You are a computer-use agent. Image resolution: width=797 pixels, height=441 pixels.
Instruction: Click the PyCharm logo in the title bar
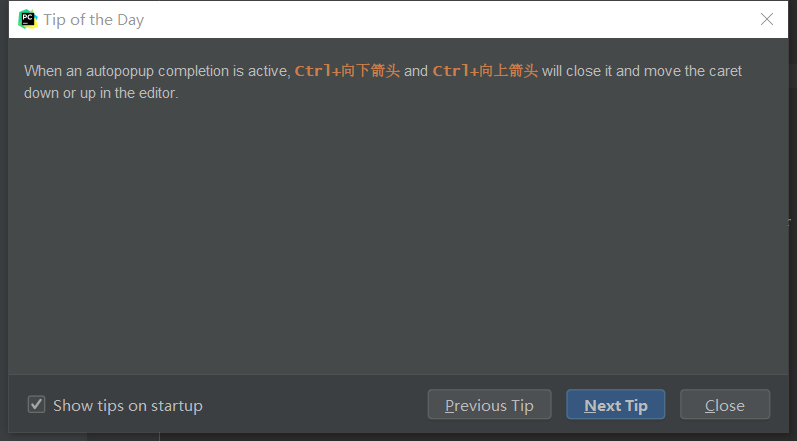point(27,19)
